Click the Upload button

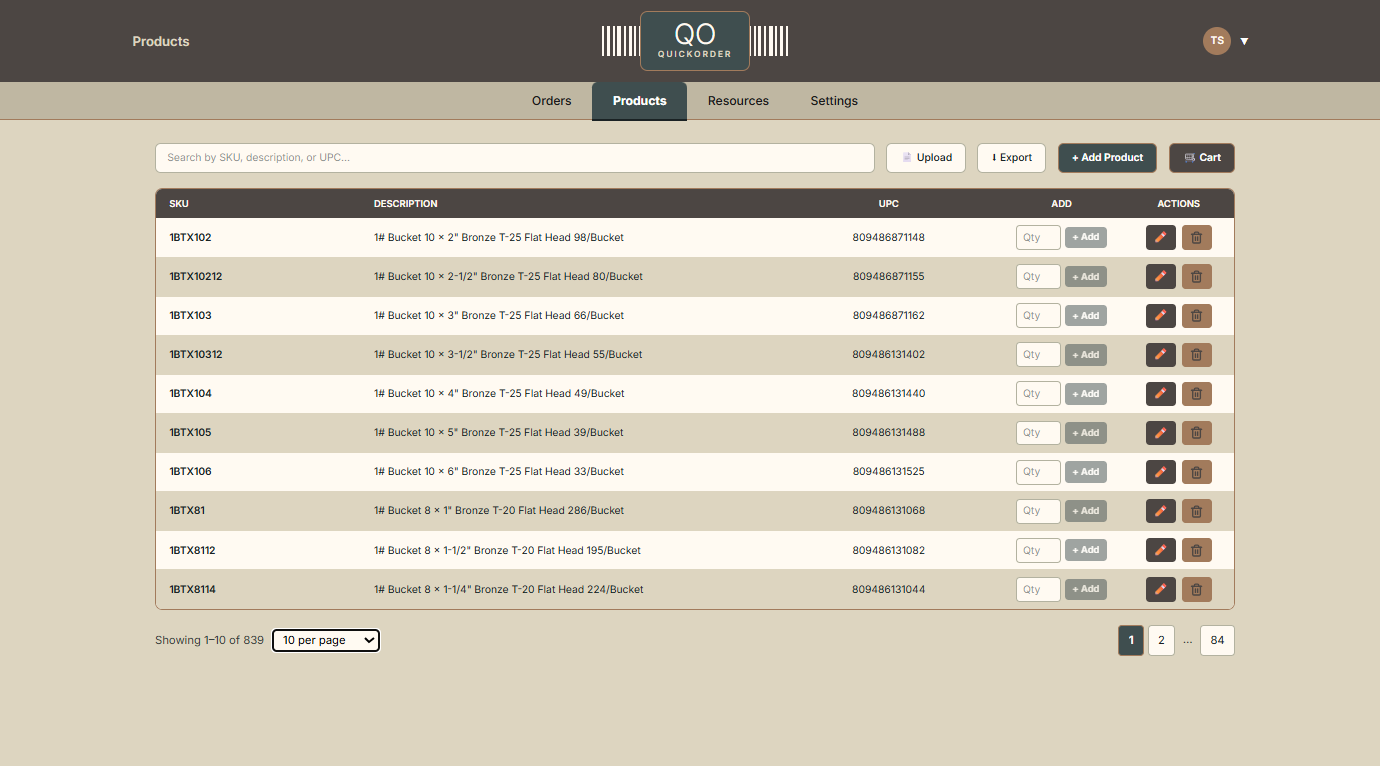click(x=926, y=158)
